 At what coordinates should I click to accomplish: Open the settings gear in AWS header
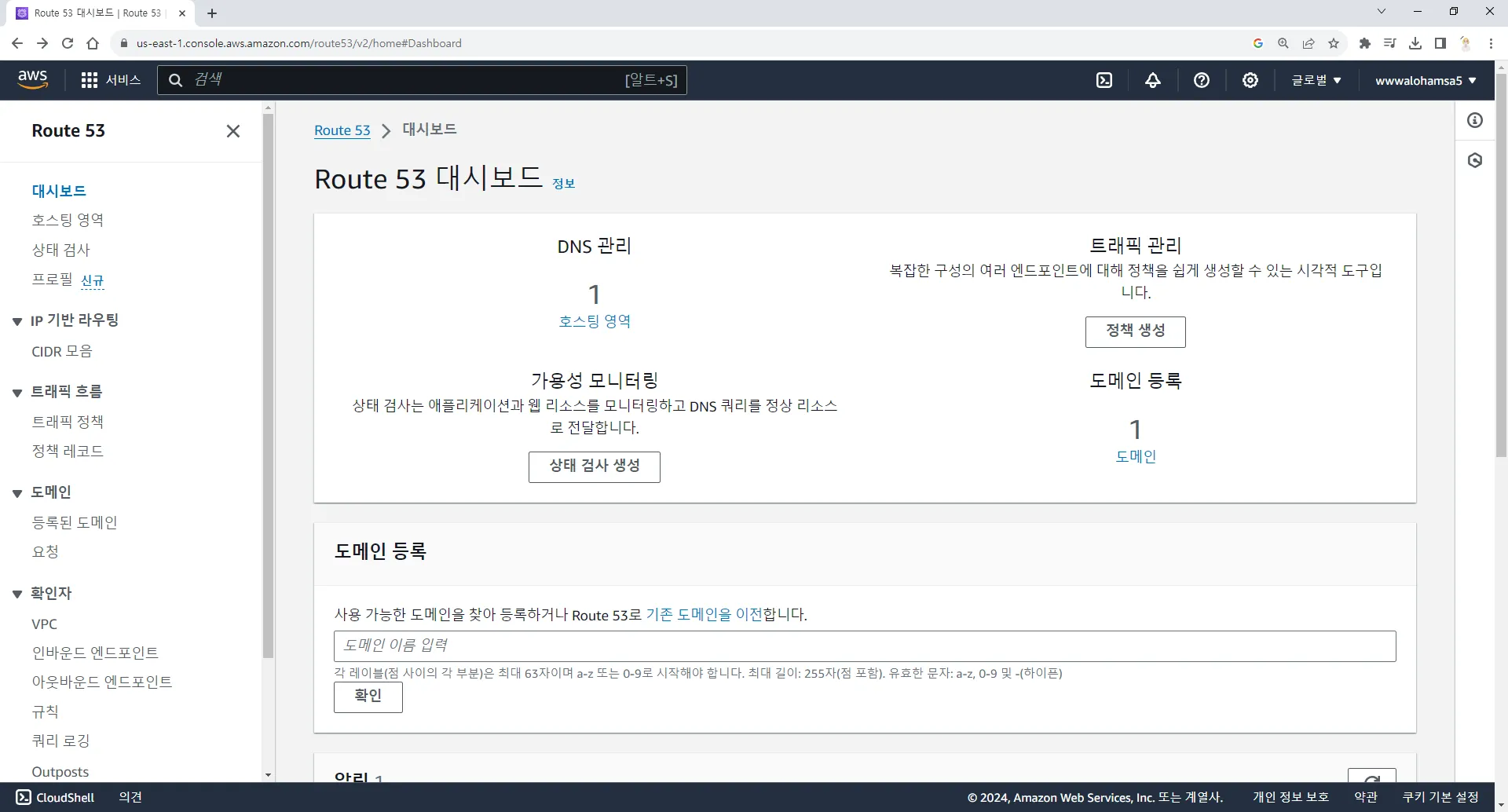(1250, 80)
